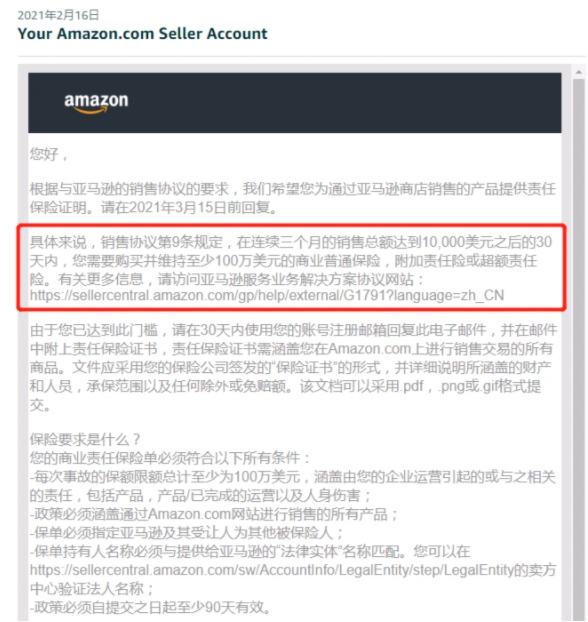Image resolution: width=588 pixels, height=622 pixels.
Task: Open the sellercentral G1791 help link
Action: coord(267,296)
